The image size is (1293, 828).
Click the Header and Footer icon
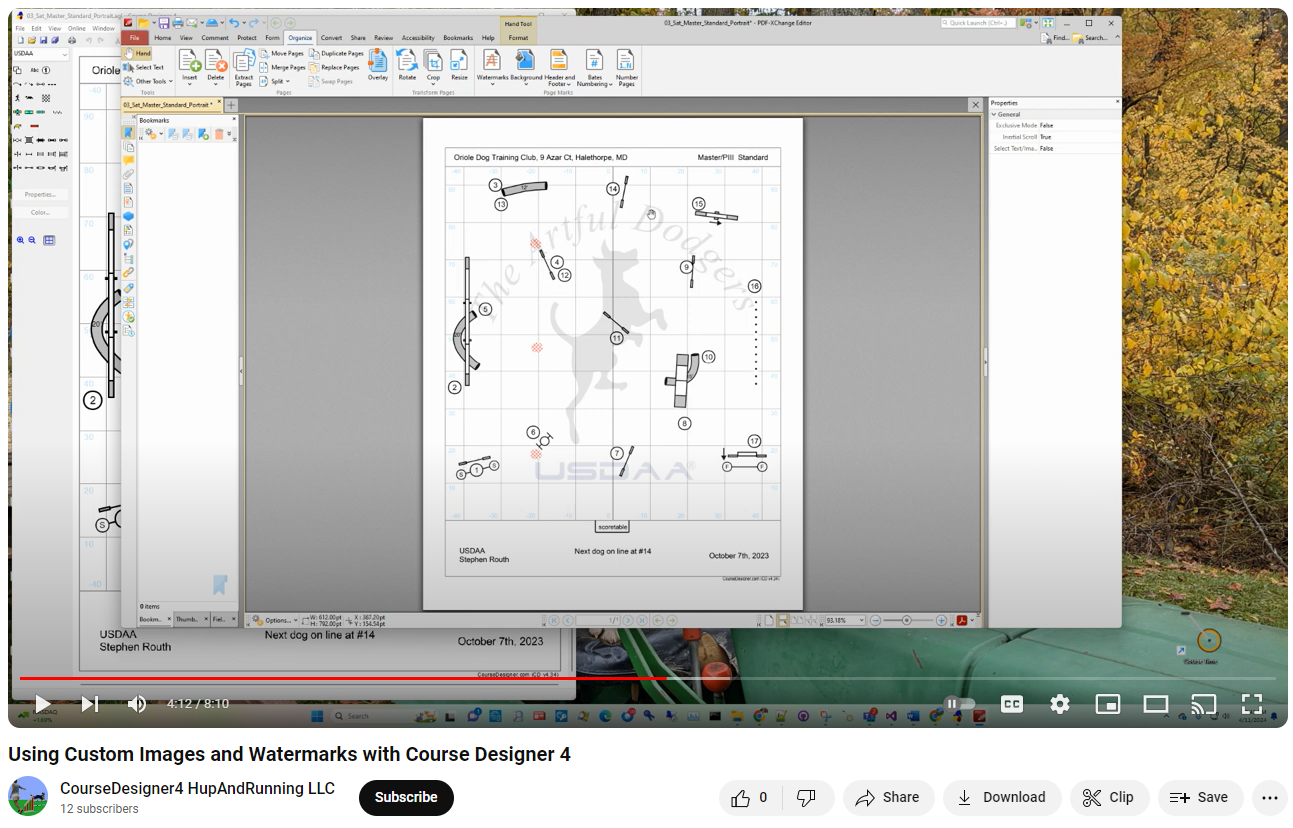coord(559,66)
